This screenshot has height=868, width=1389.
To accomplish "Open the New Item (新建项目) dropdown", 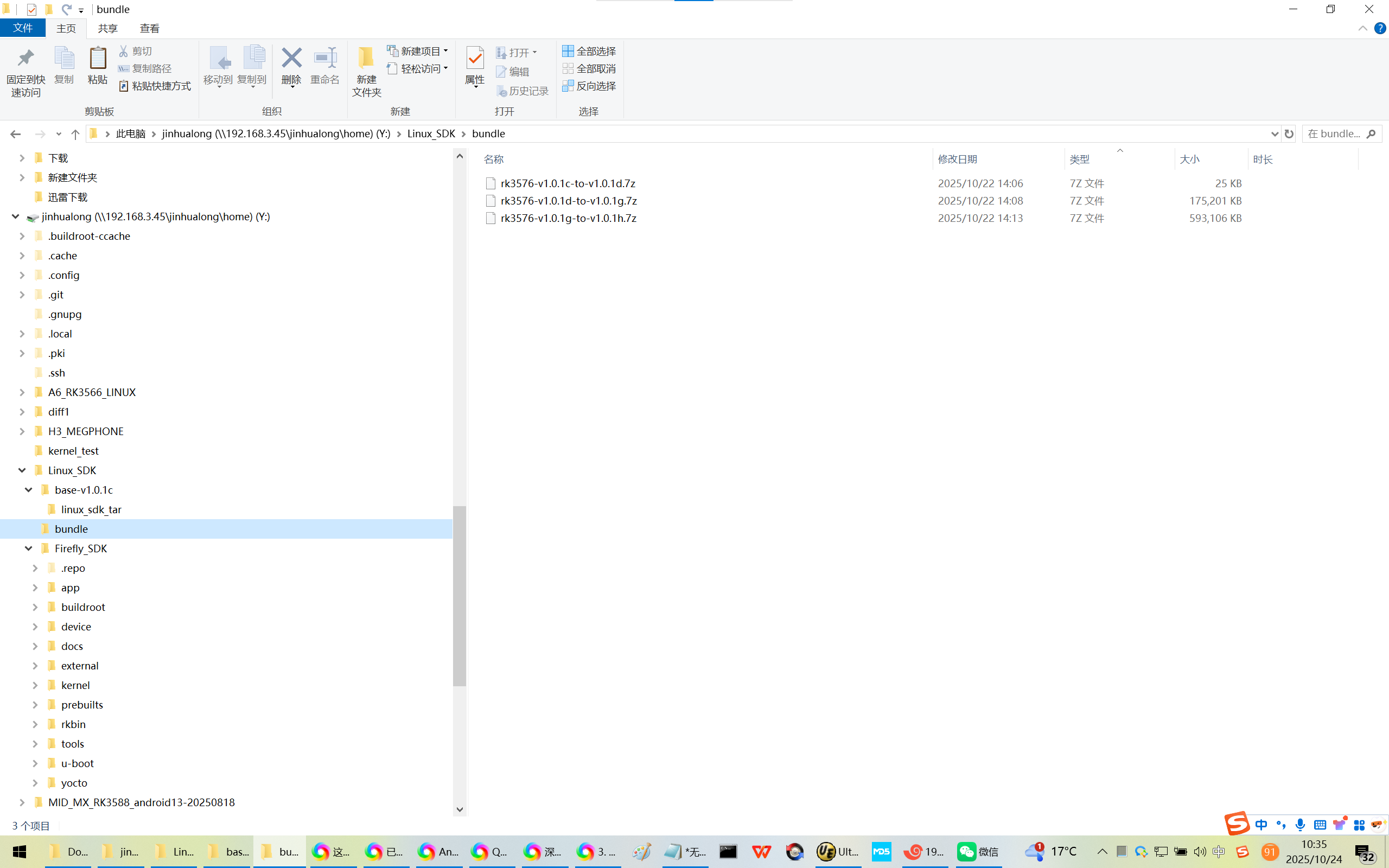I will point(418,51).
